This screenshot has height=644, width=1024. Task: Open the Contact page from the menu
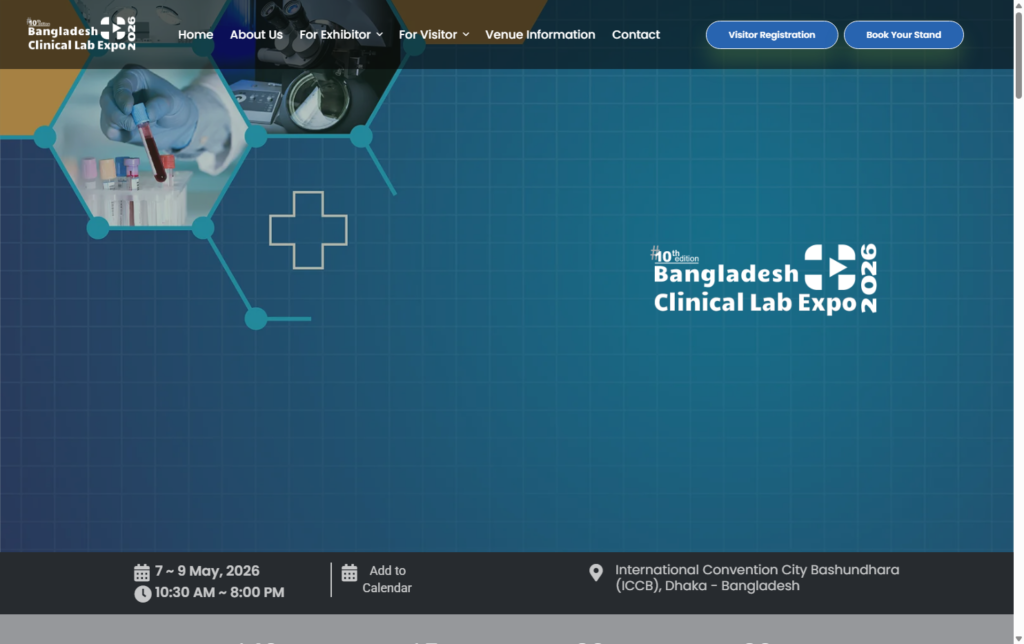coord(636,34)
